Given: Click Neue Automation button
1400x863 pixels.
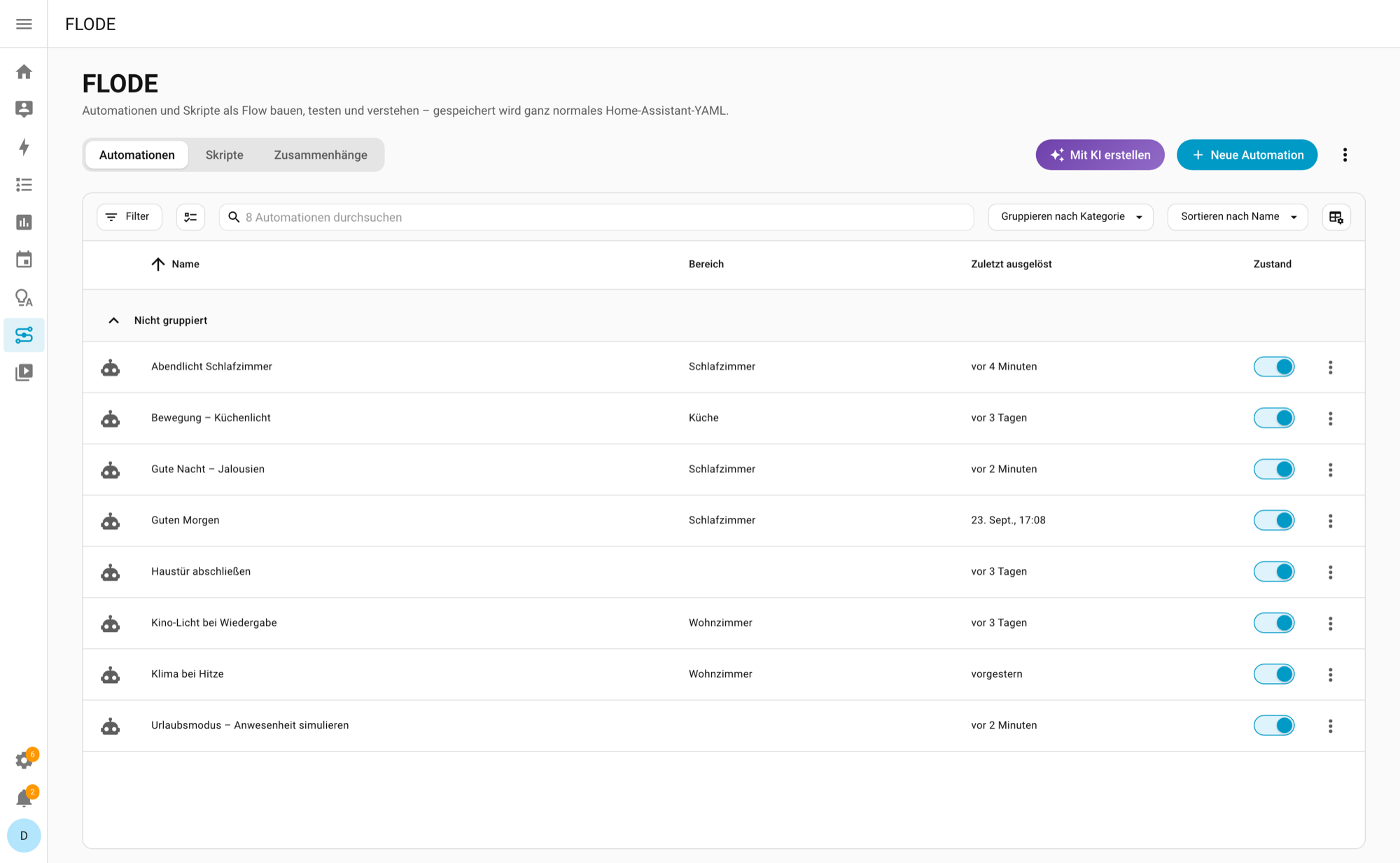Looking at the screenshot, I should tap(1247, 155).
